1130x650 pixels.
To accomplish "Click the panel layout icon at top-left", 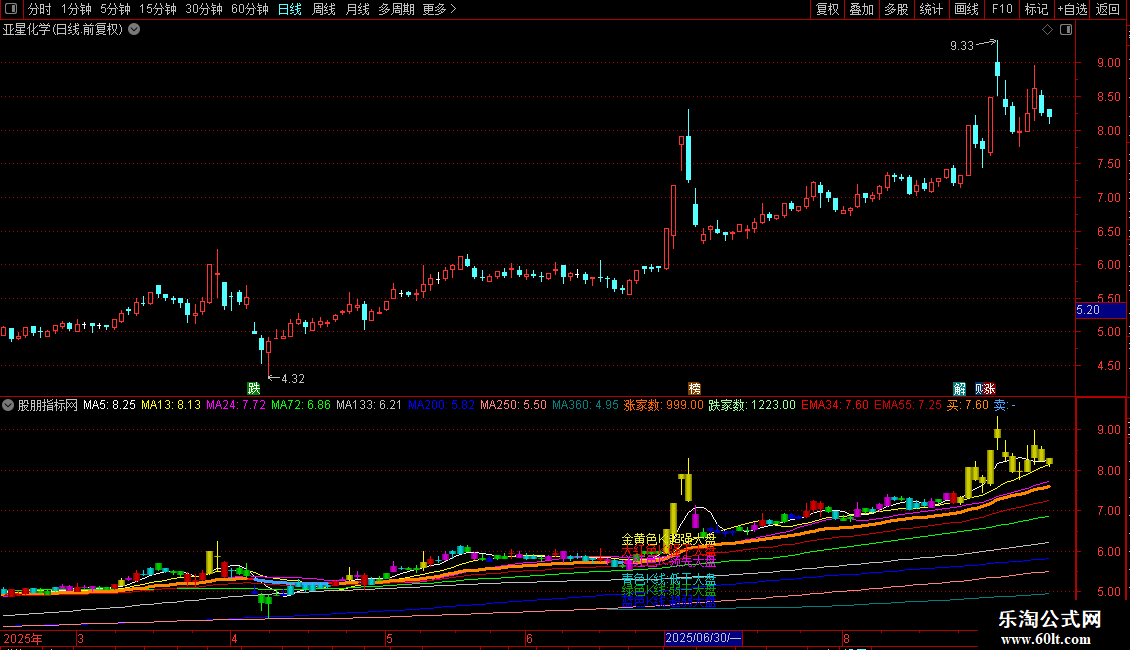I will 11,9.
